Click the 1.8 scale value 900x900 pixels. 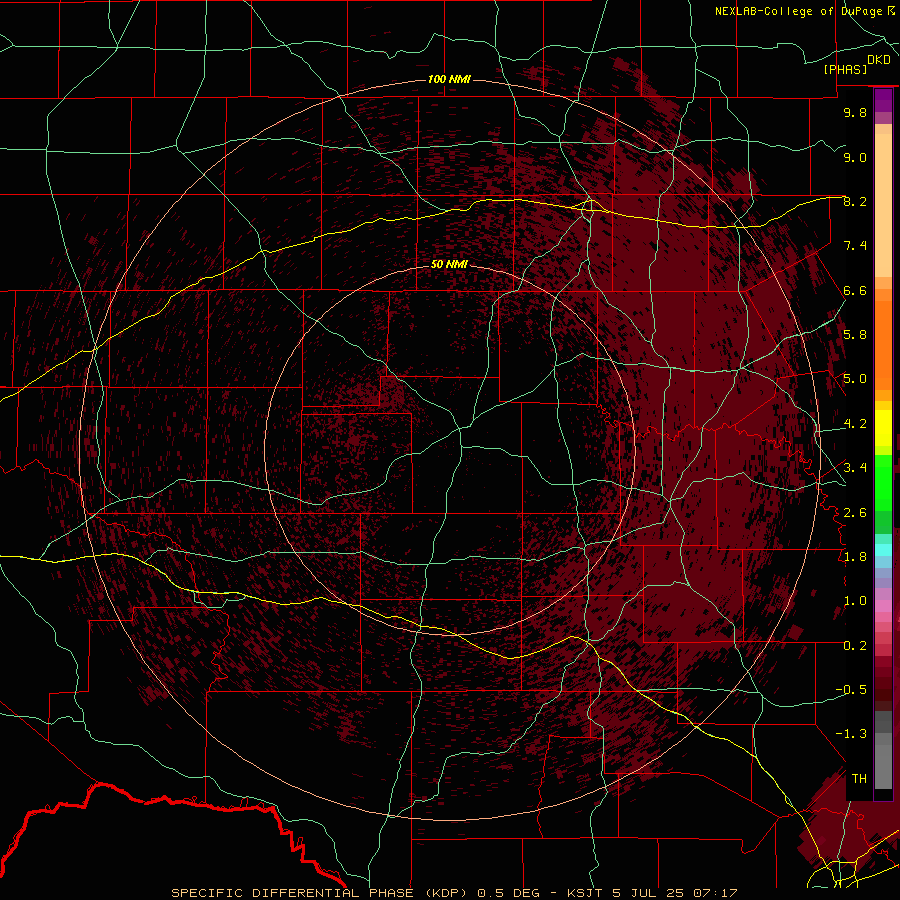tap(855, 557)
